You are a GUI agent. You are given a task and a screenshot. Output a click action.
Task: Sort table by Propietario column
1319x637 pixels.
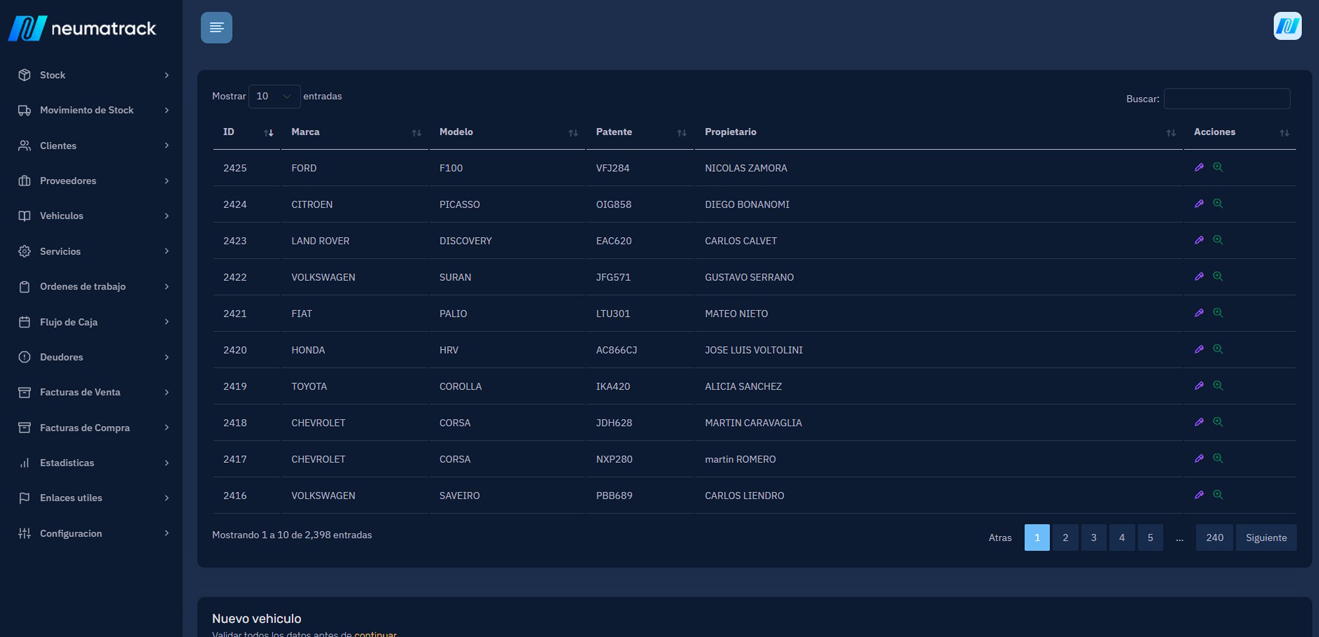tap(939, 132)
